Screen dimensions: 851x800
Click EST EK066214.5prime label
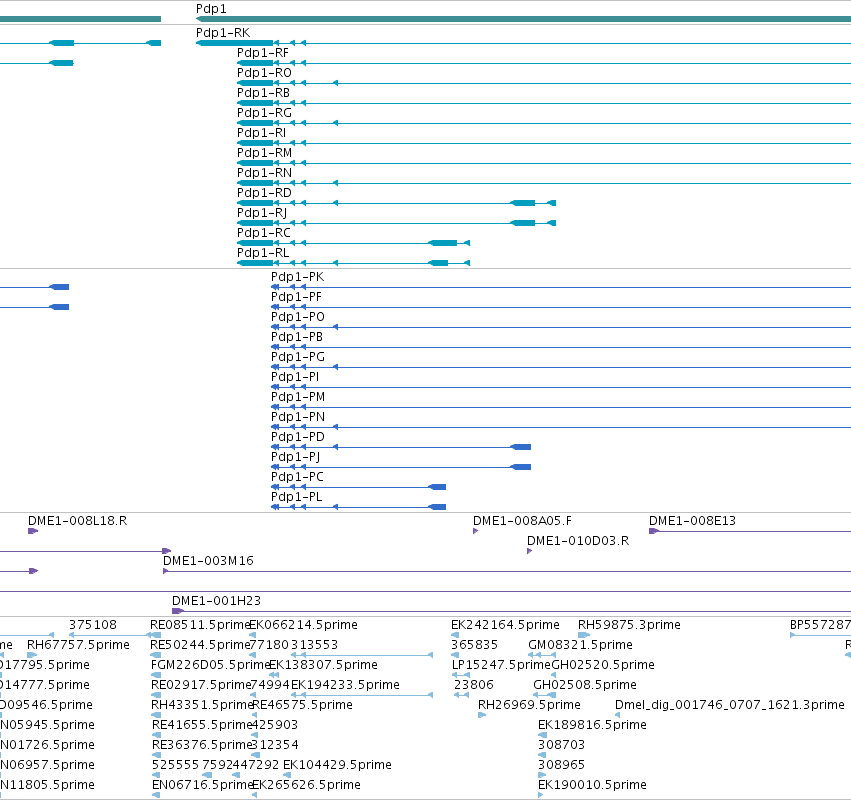303,625
